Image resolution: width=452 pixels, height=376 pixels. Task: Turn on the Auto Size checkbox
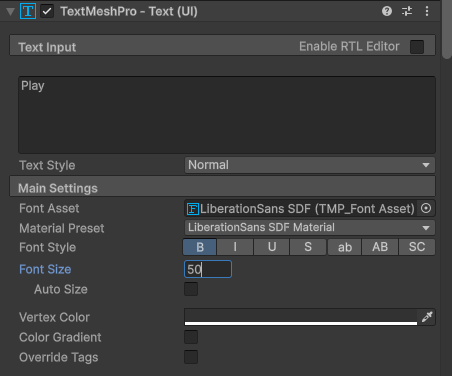coord(191,289)
